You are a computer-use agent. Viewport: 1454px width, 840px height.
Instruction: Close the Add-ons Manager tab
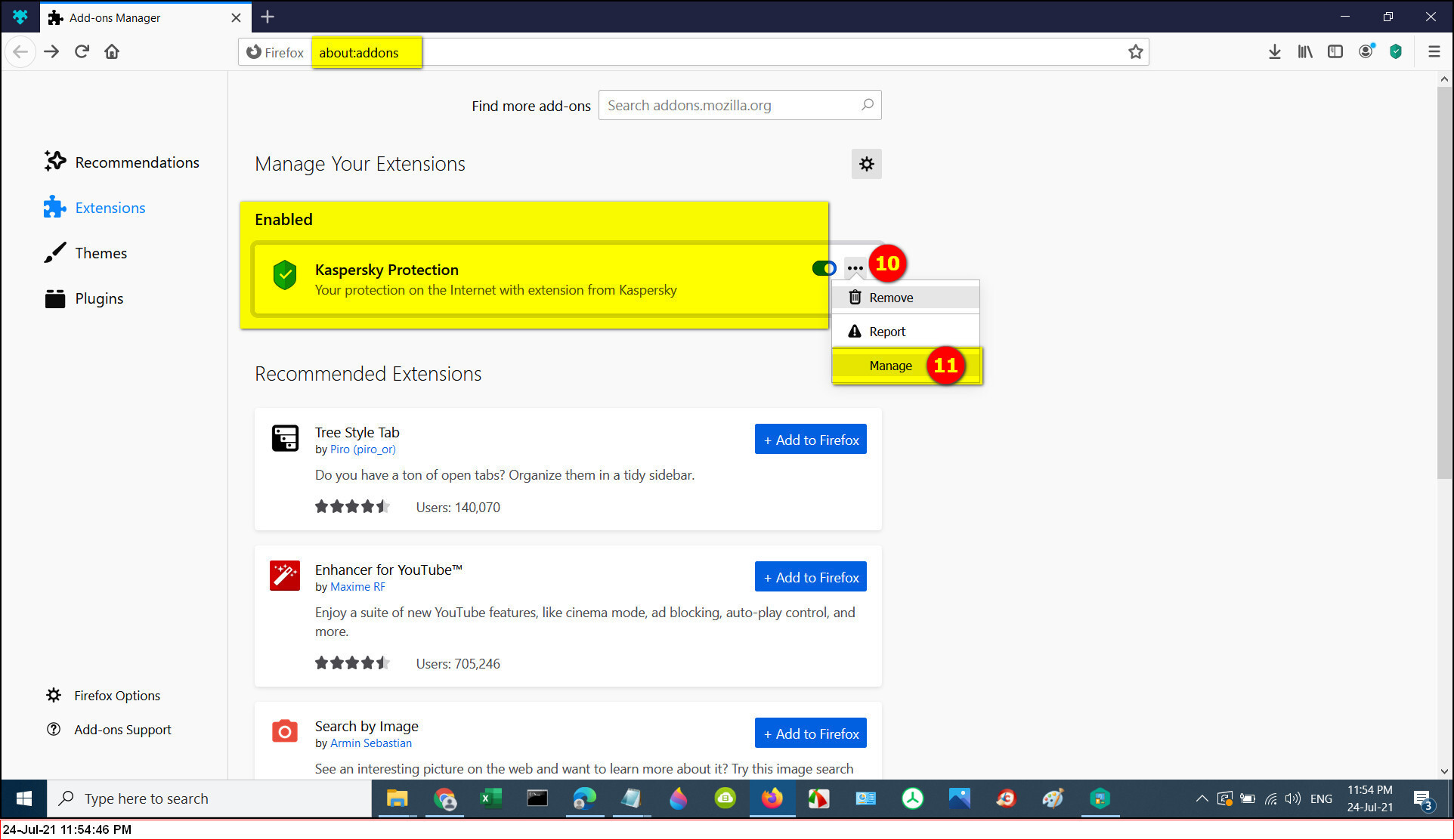point(236,17)
